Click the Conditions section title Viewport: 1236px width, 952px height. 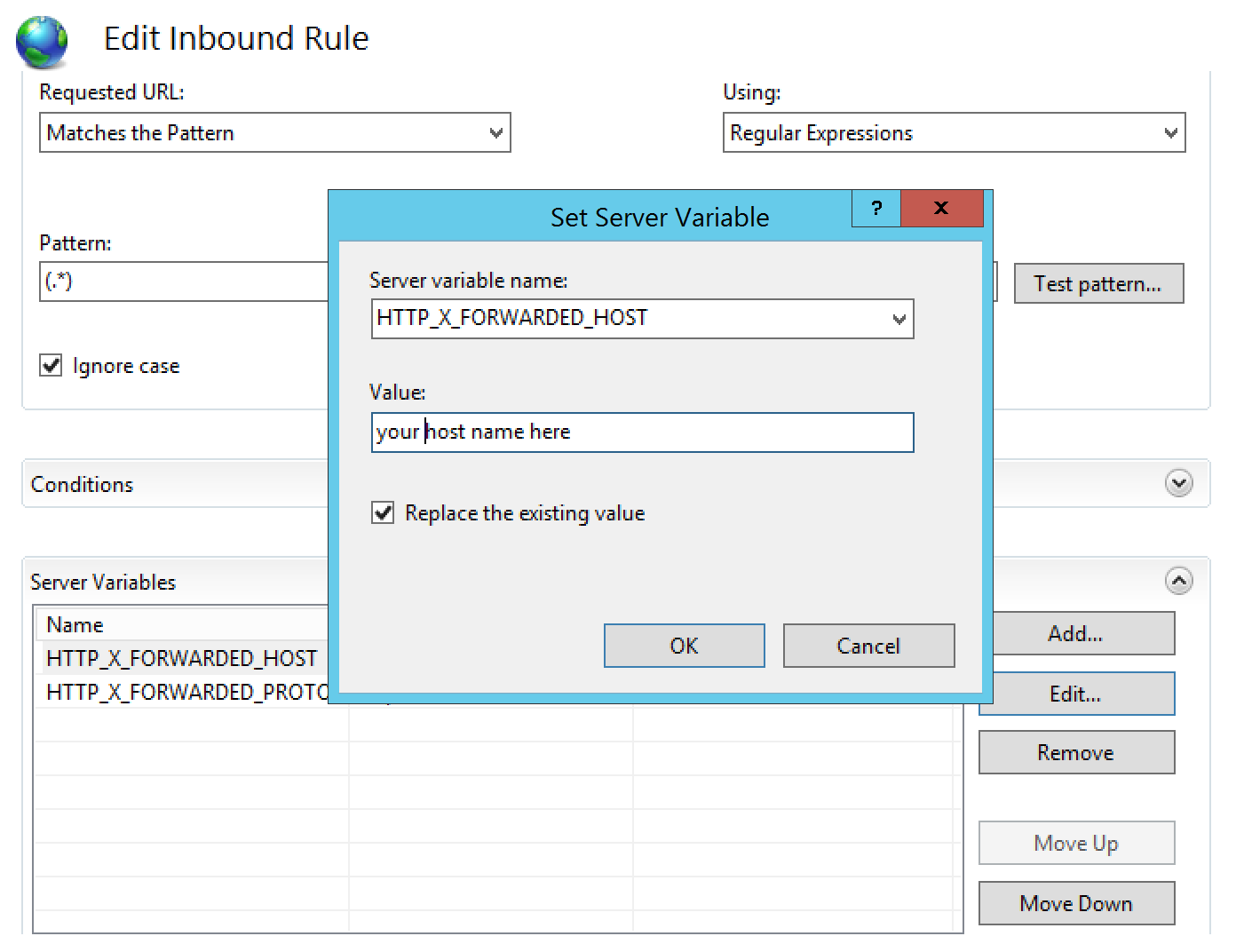tap(82, 484)
